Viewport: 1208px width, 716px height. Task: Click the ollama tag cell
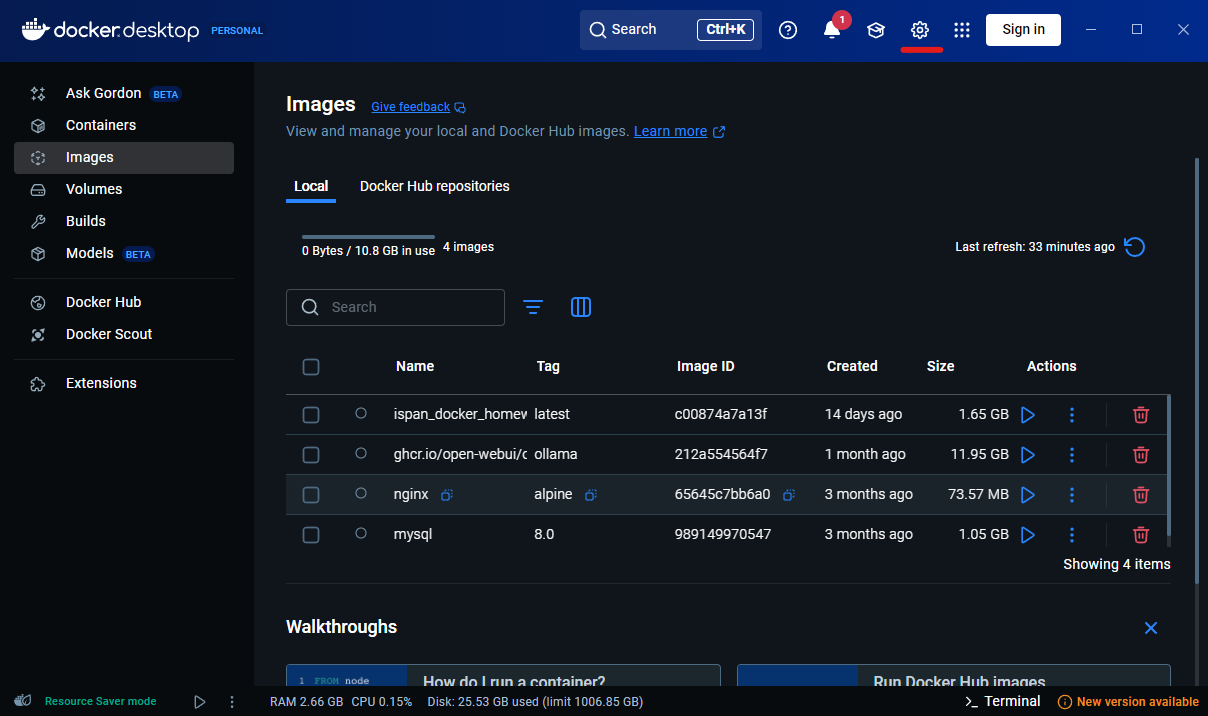(x=556, y=454)
